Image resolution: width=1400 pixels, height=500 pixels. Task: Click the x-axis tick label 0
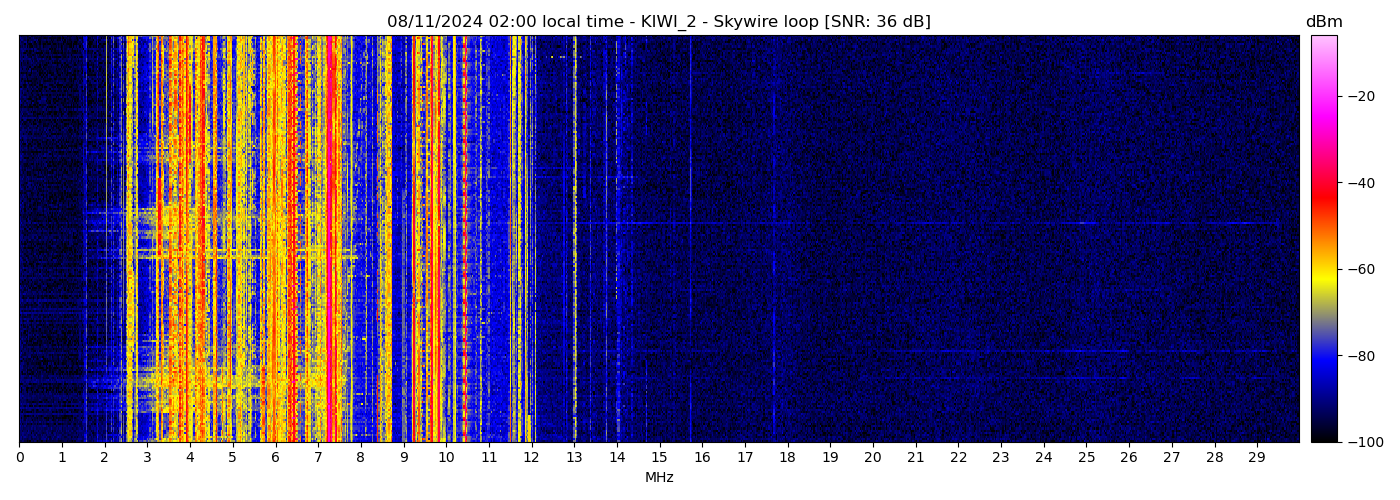click(19, 458)
